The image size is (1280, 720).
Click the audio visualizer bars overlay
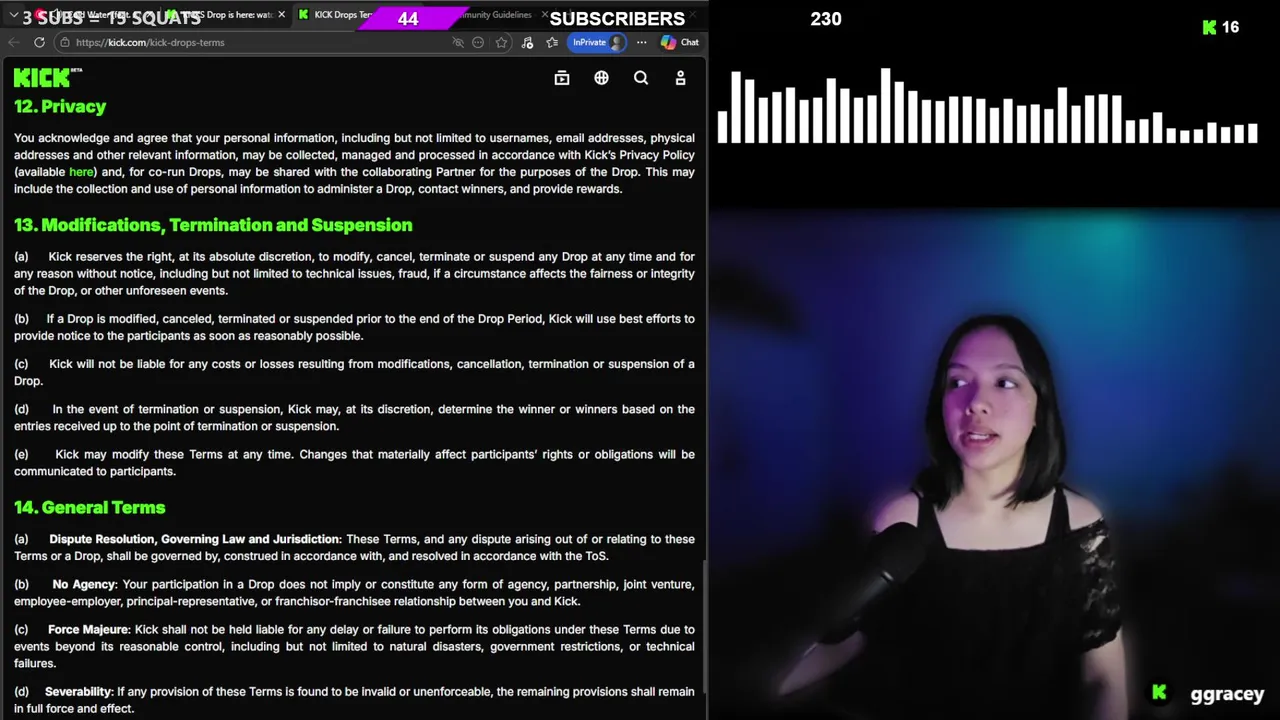pyautogui.click(x=987, y=106)
